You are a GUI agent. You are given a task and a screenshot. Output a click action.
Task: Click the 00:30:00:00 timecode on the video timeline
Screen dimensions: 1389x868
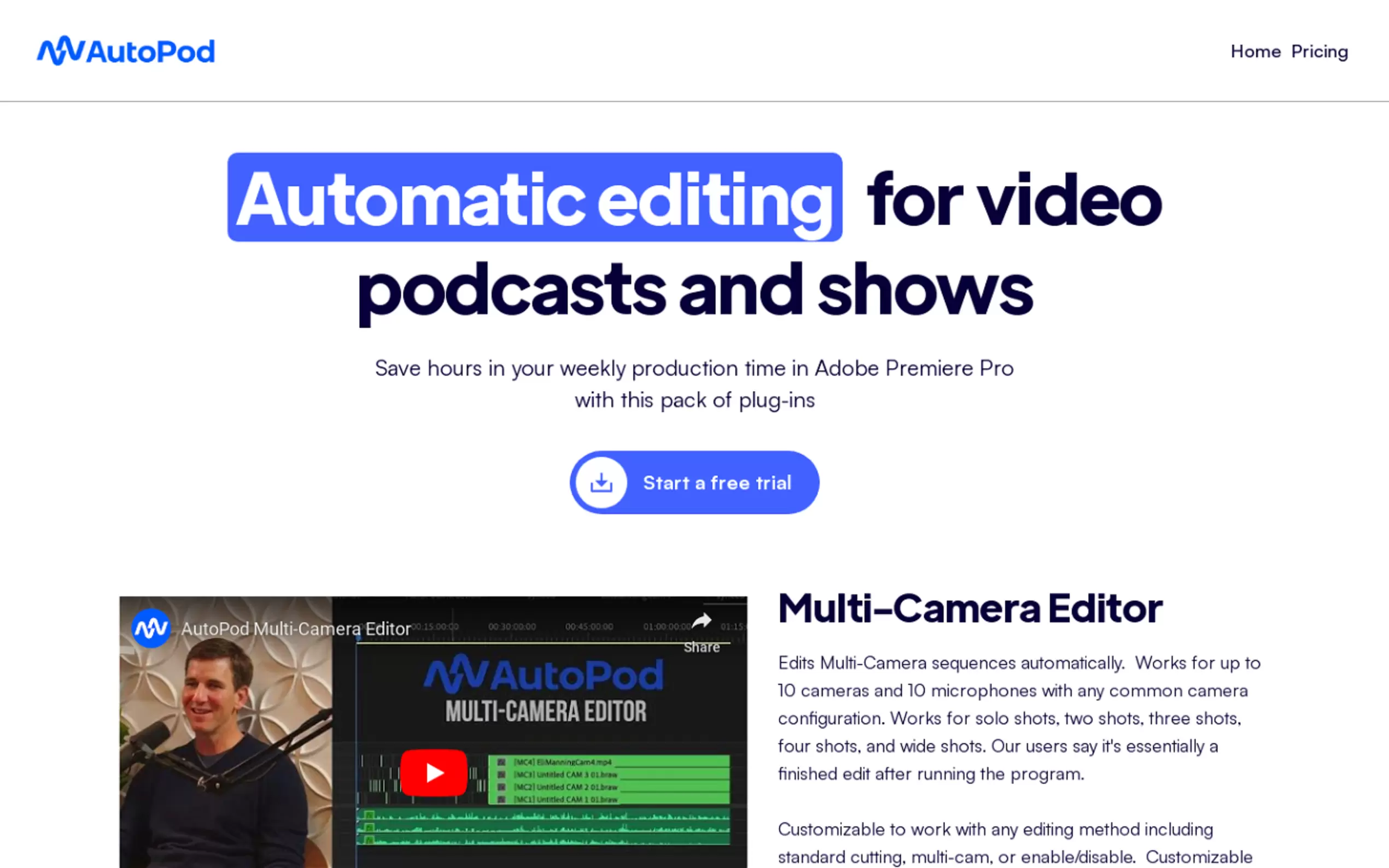point(513,627)
